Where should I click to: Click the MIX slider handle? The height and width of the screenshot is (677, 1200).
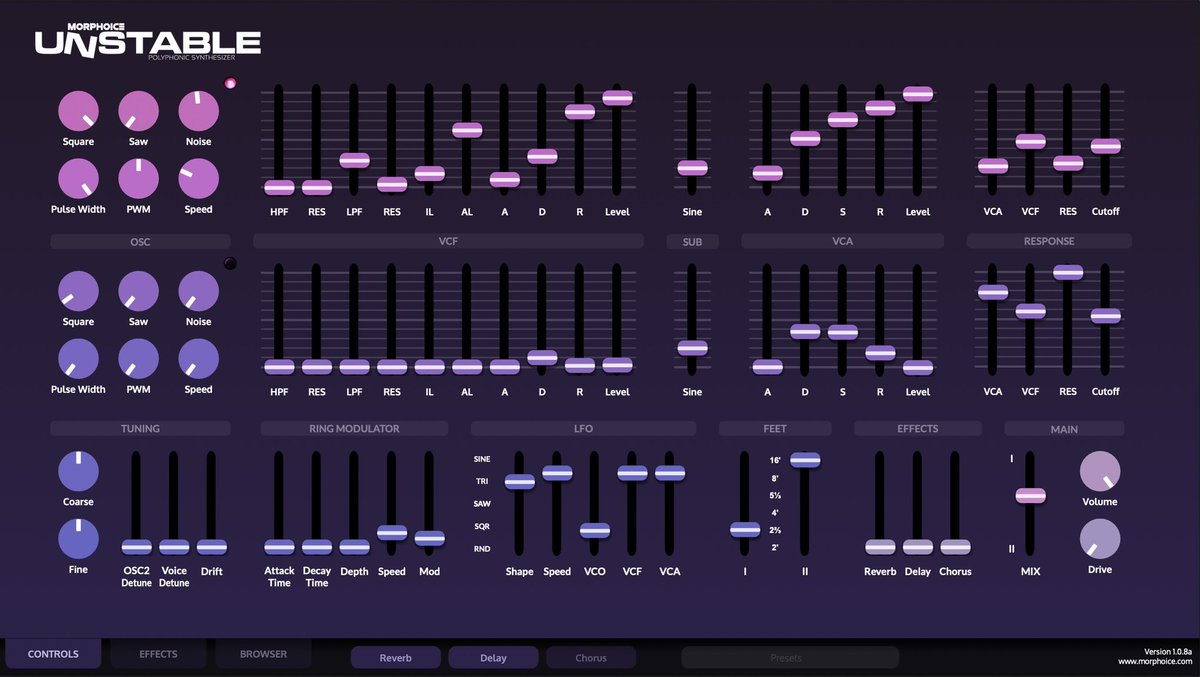(x=1030, y=495)
